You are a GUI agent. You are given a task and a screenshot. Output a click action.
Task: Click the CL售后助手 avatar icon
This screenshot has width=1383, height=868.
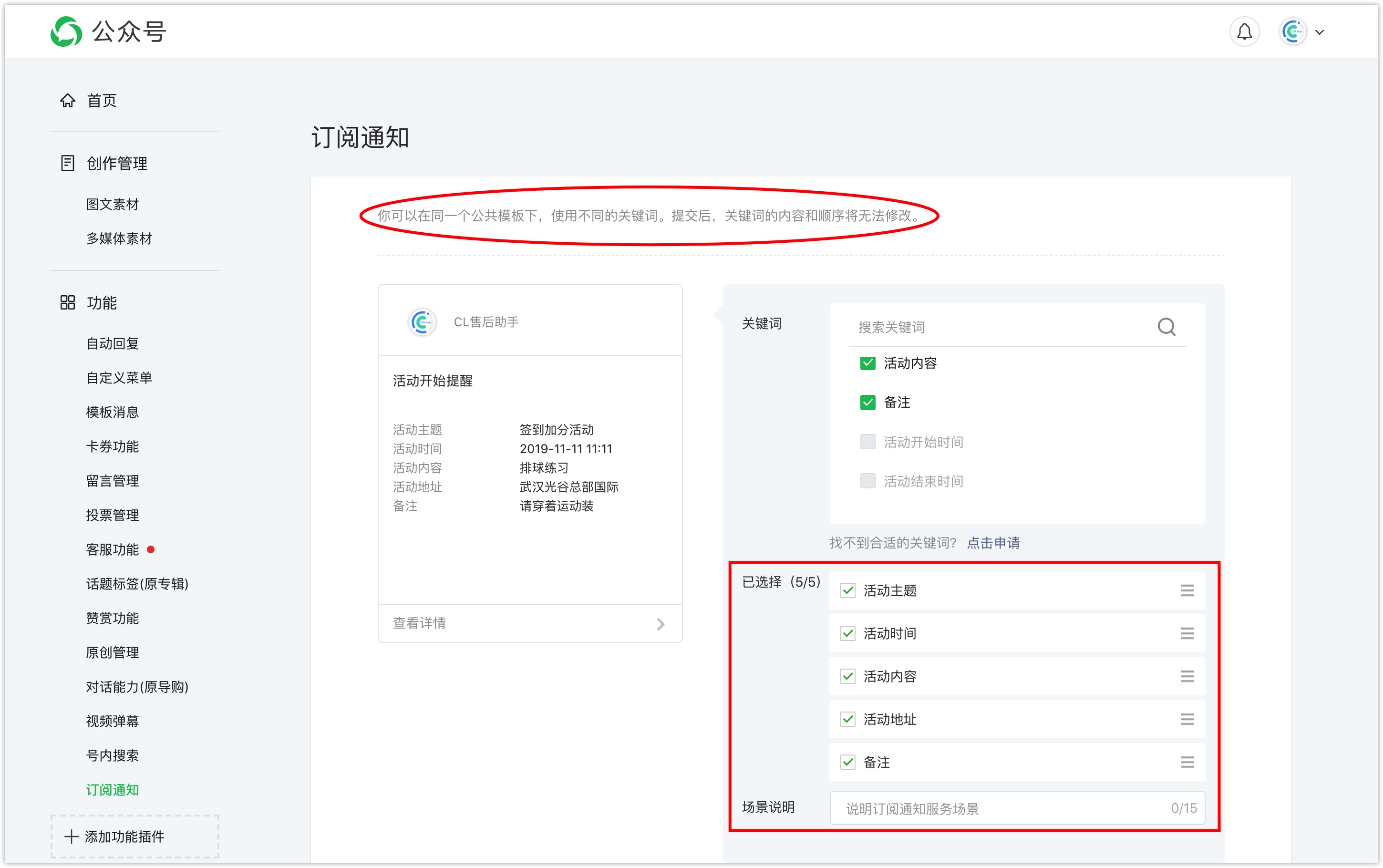click(422, 322)
